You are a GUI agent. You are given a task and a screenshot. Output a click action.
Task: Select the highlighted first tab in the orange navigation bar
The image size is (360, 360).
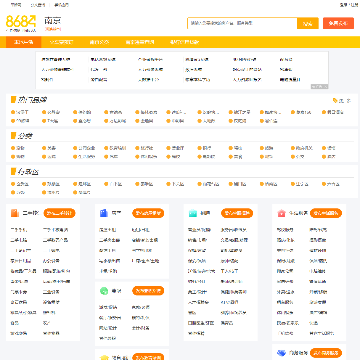[x=23, y=42]
